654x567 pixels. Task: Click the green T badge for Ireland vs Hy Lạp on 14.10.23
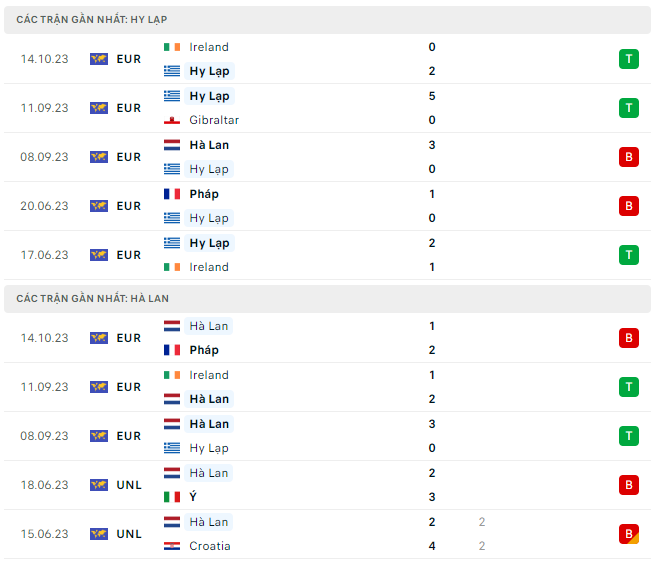click(x=628, y=59)
